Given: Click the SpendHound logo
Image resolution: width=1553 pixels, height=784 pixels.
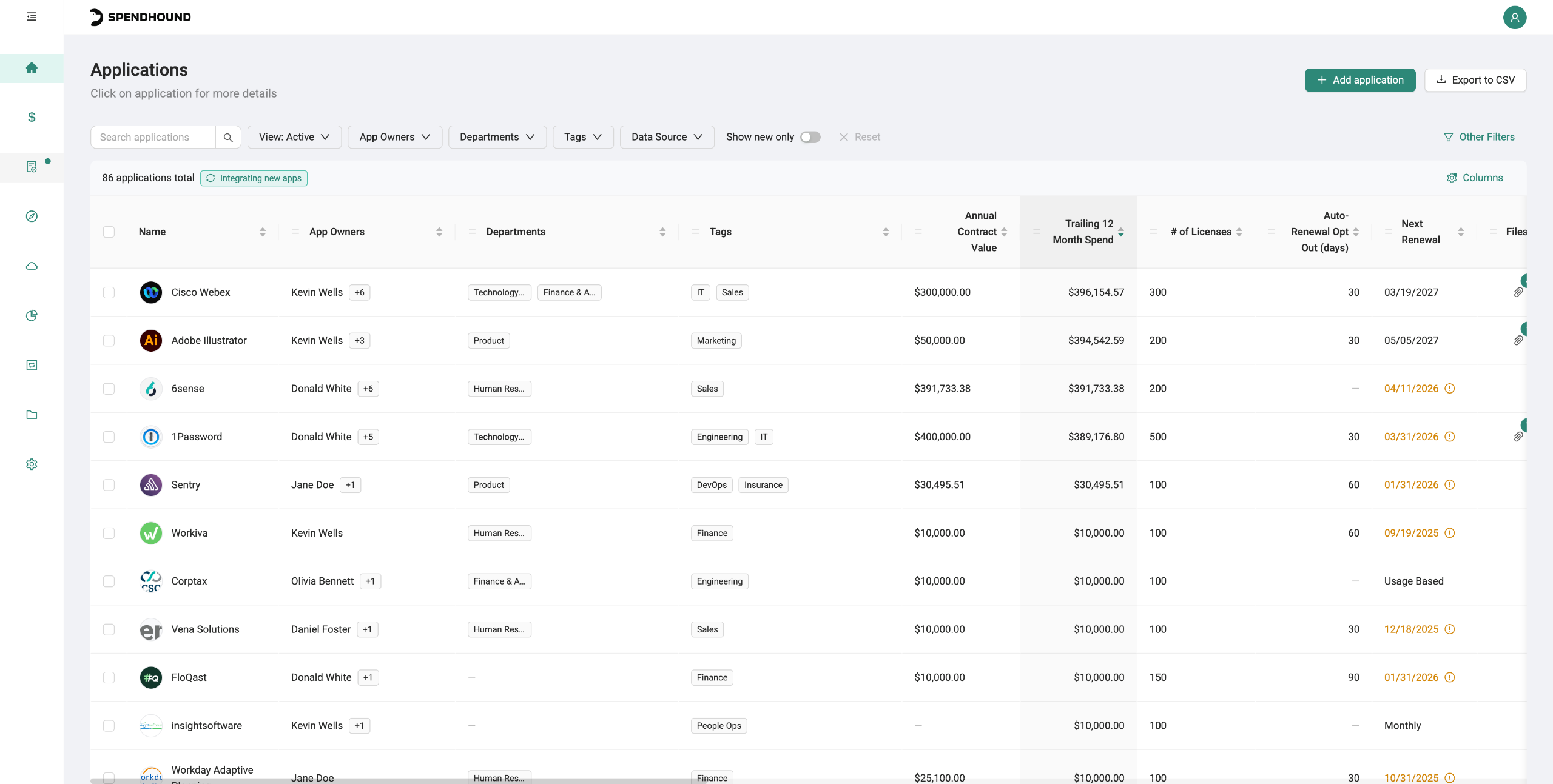Looking at the screenshot, I should coord(140,17).
